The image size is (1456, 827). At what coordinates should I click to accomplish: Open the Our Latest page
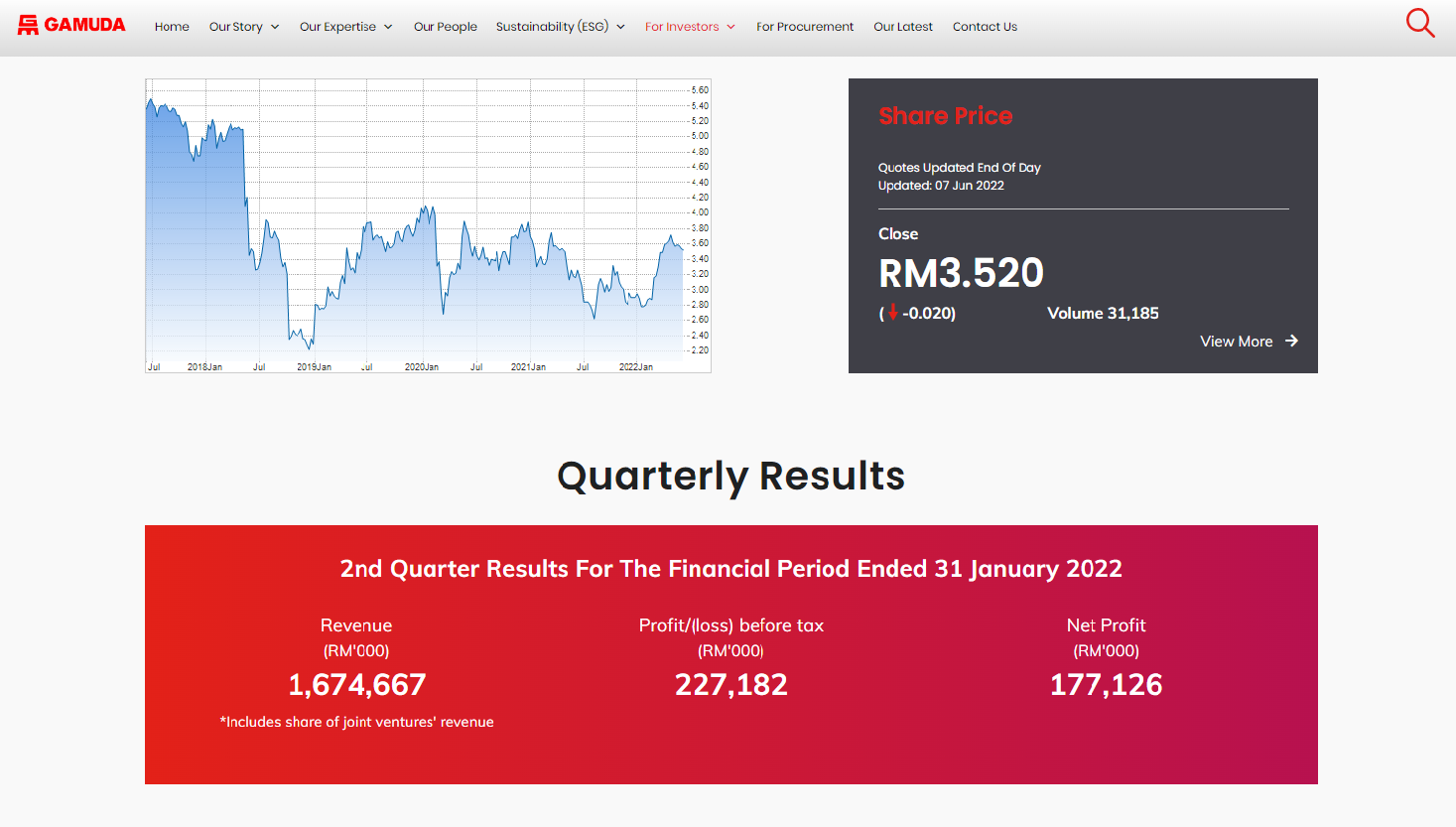click(903, 27)
